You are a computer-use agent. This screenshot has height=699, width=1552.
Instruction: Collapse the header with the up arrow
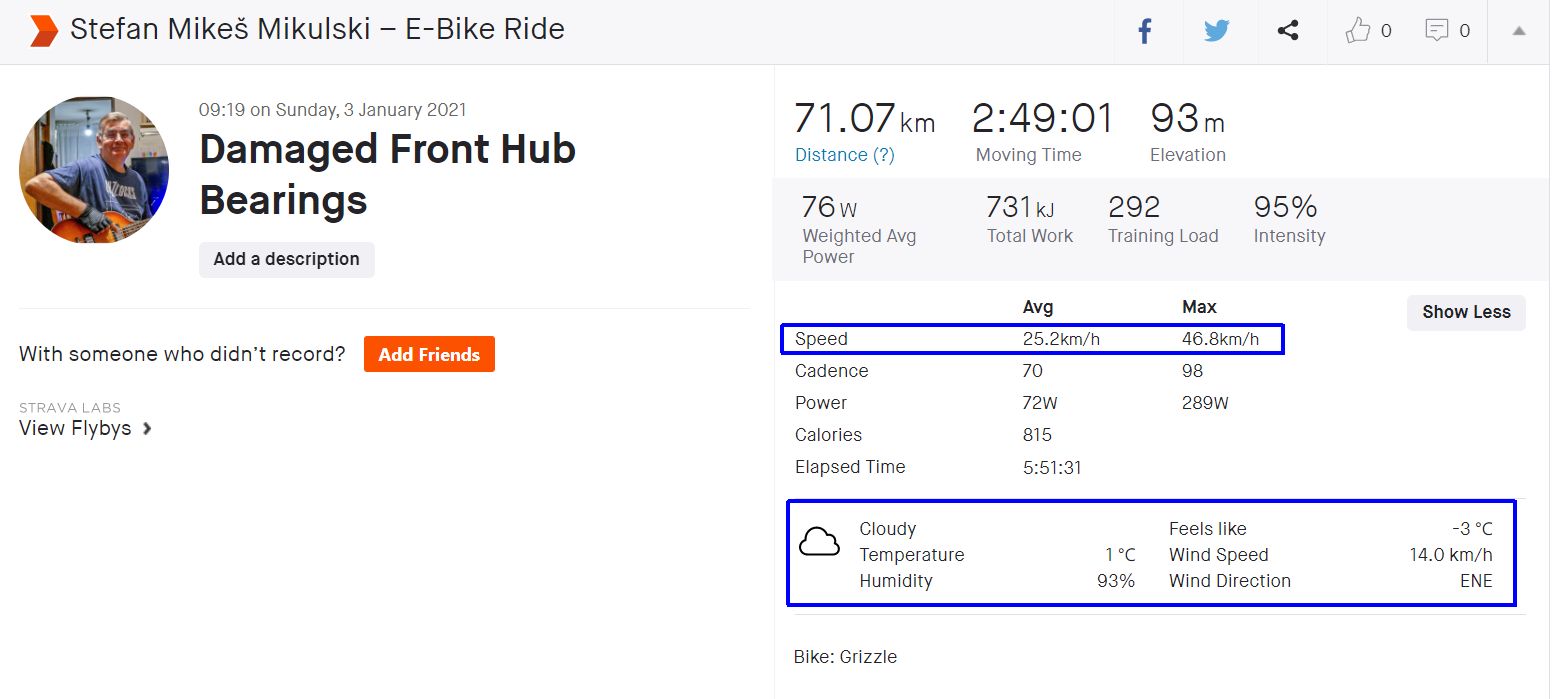coord(1519,31)
